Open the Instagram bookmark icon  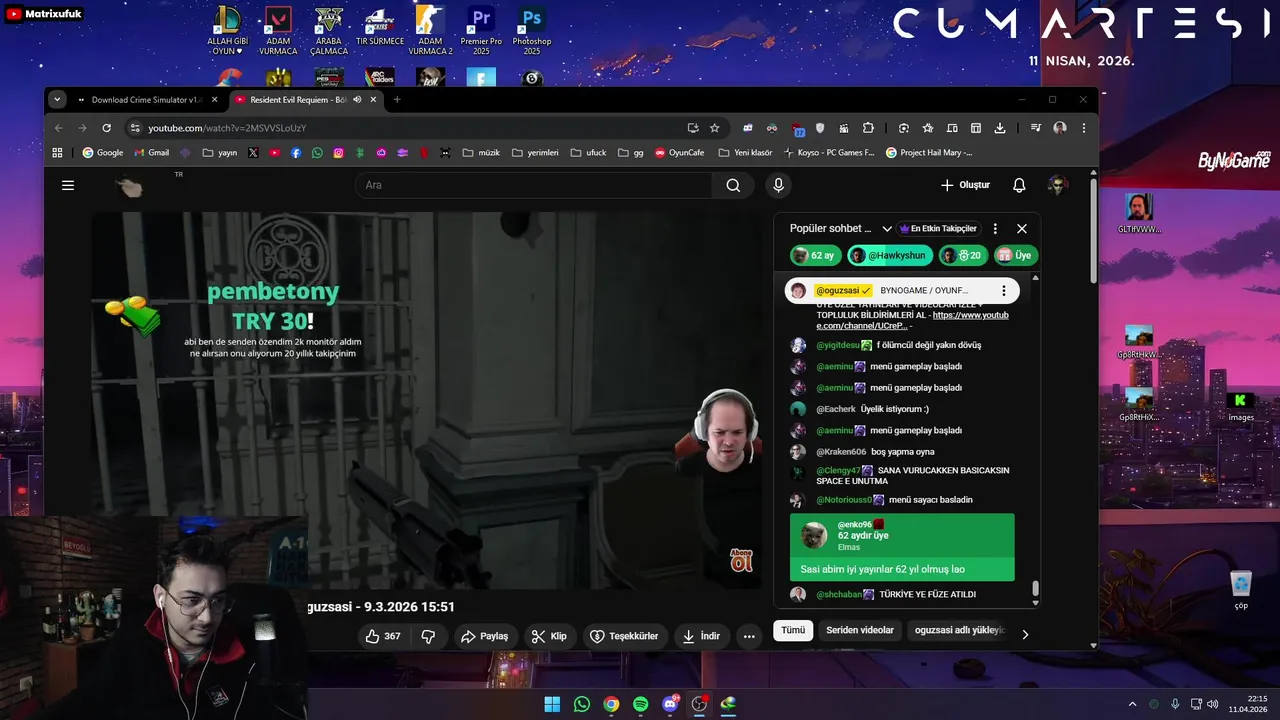pos(339,153)
